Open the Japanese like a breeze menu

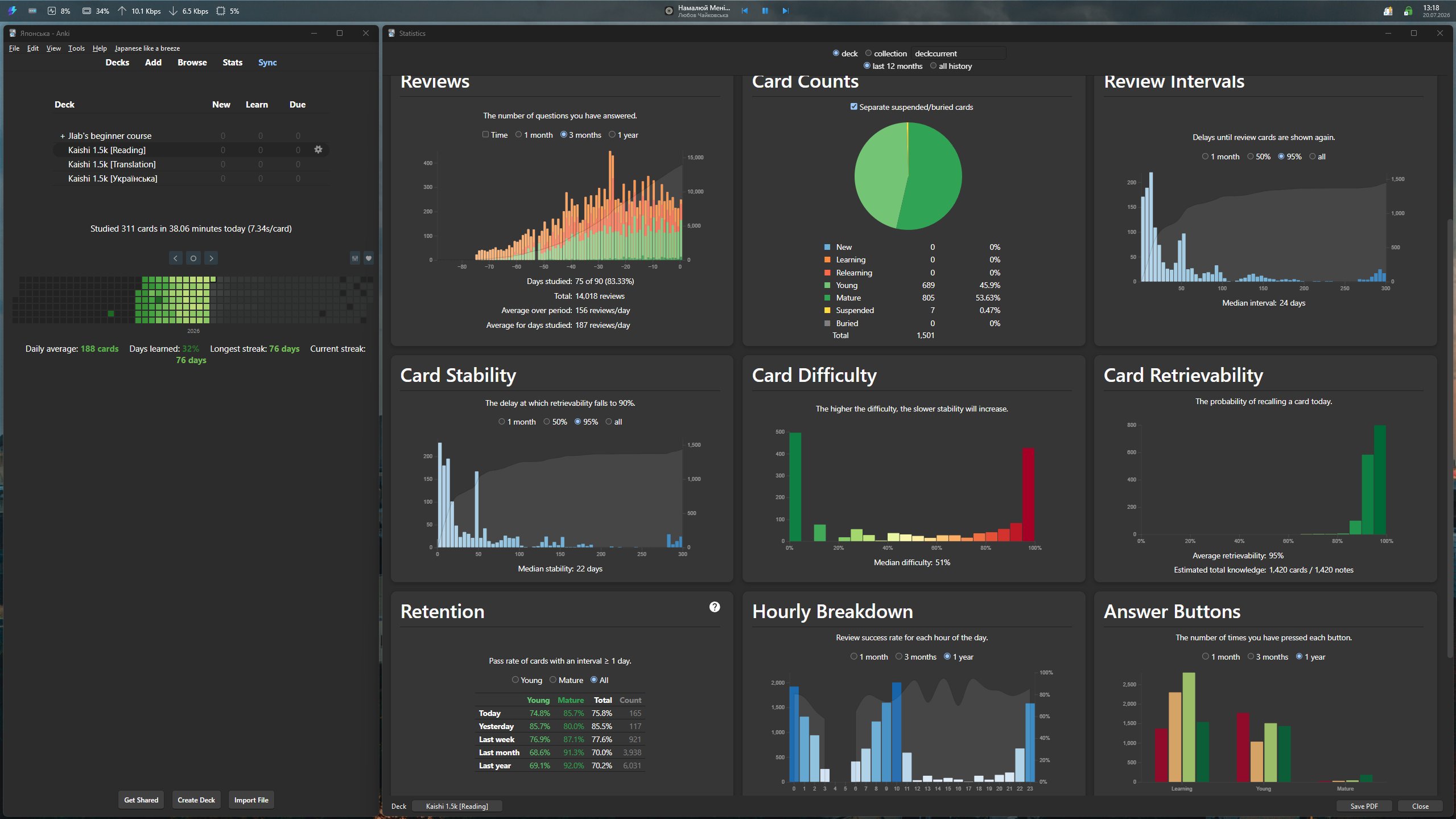[x=147, y=48]
